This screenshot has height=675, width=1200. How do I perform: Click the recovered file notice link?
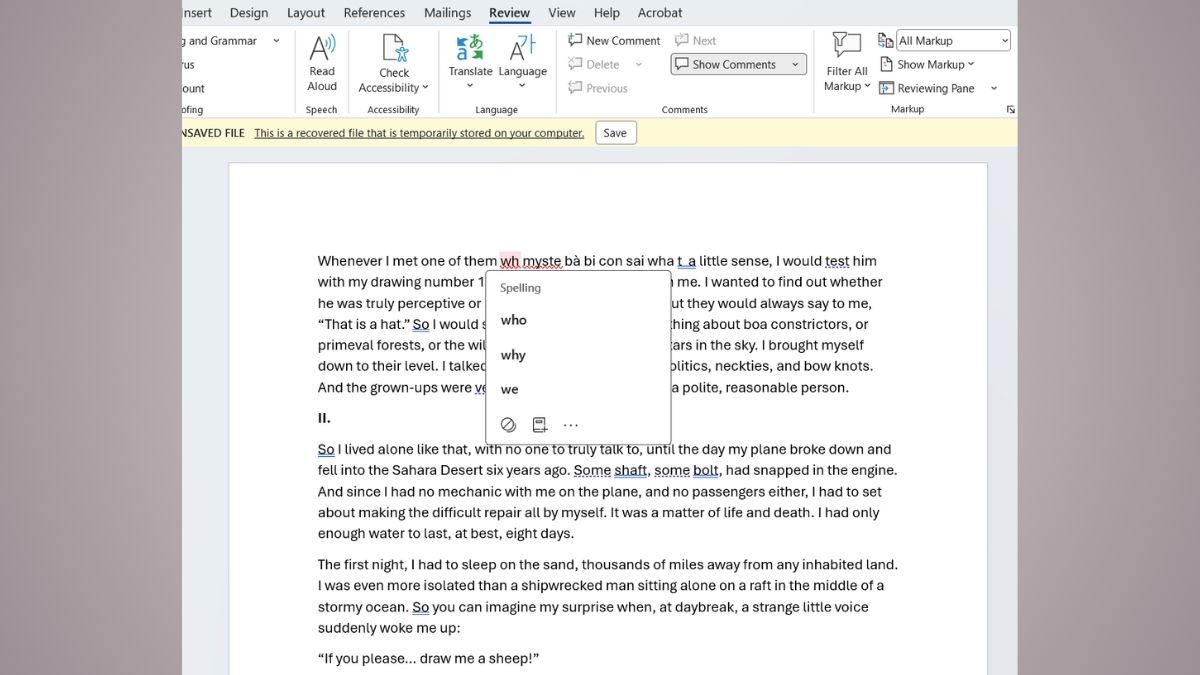point(419,133)
